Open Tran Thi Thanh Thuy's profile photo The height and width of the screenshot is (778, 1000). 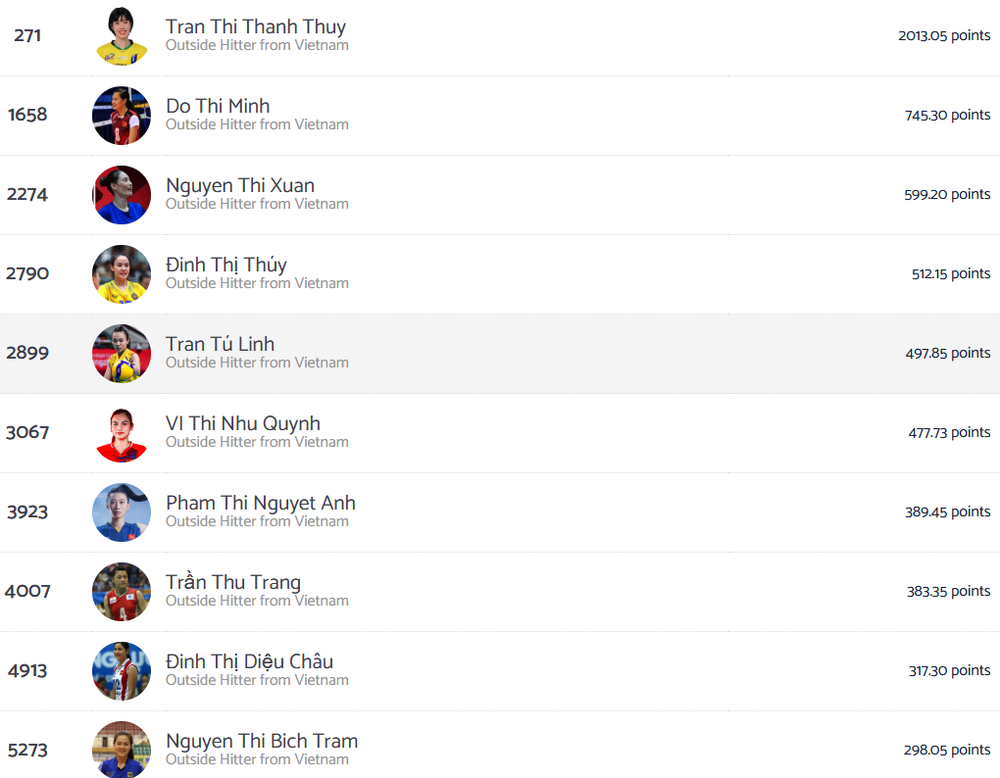pos(121,36)
